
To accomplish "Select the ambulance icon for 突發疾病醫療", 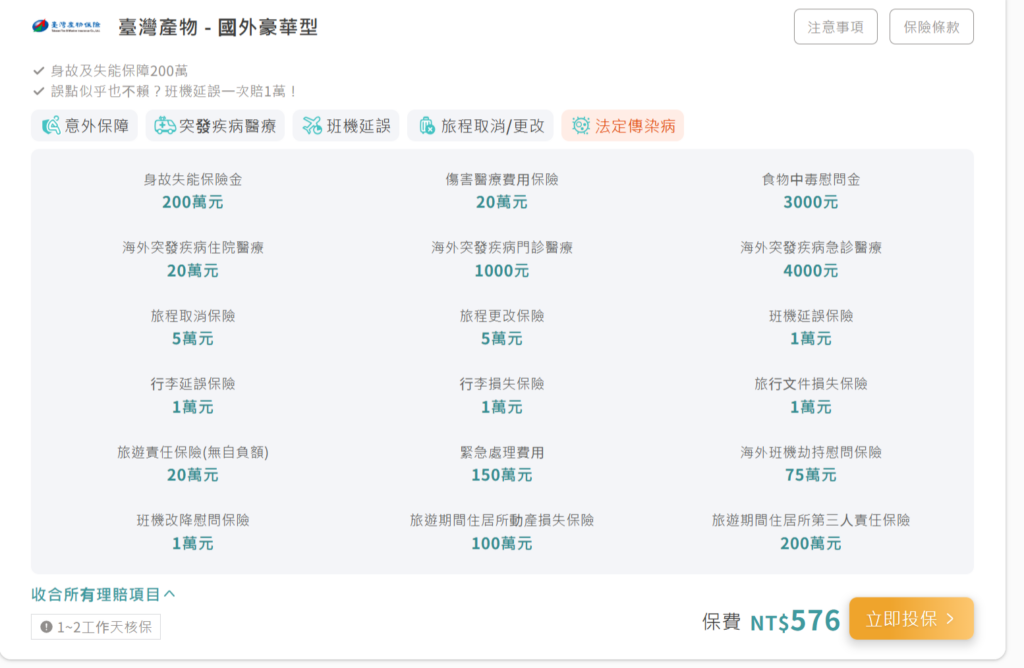I will (x=165, y=126).
